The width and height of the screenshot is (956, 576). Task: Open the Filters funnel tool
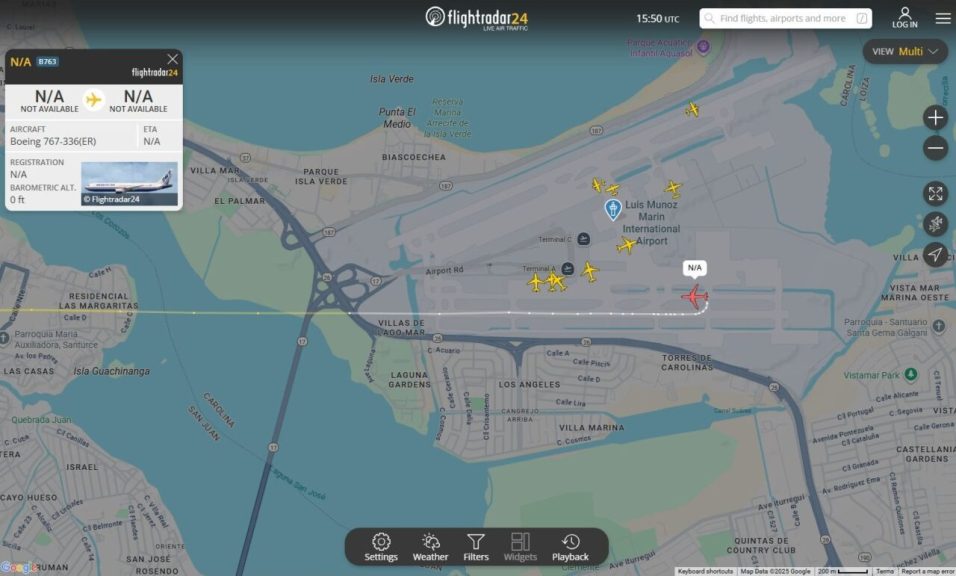pyautogui.click(x=476, y=547)
